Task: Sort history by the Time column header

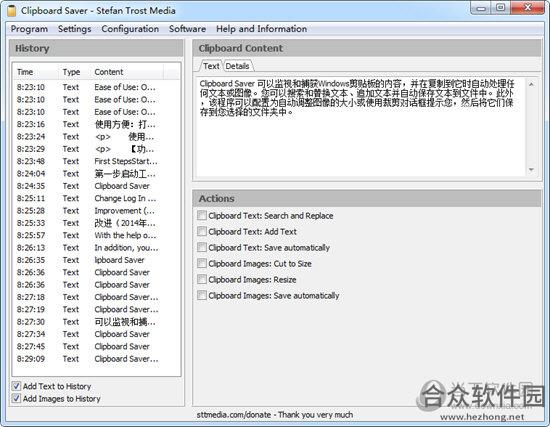Action: tap(36, 72)
